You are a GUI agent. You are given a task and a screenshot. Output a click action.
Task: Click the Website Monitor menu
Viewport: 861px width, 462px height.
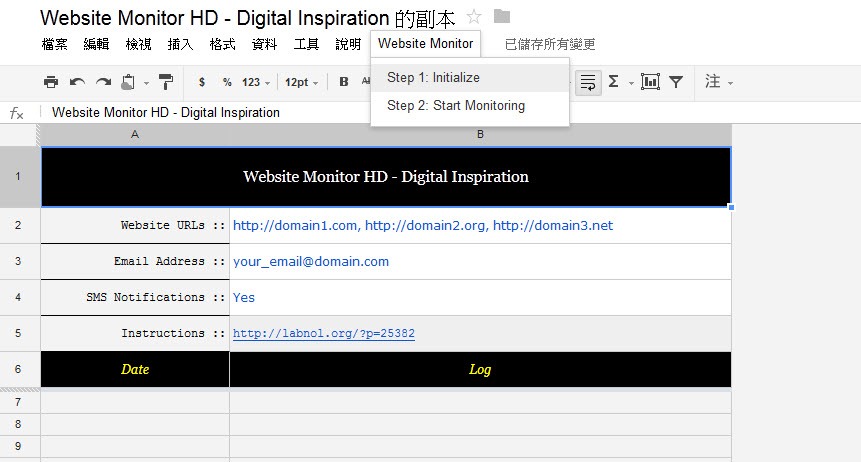[426, 43]
